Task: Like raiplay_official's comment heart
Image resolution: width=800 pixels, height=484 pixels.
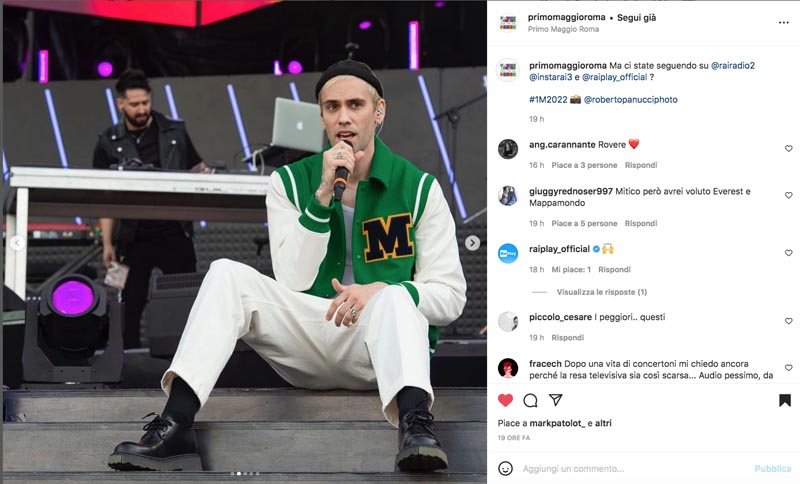Action: 788,253
